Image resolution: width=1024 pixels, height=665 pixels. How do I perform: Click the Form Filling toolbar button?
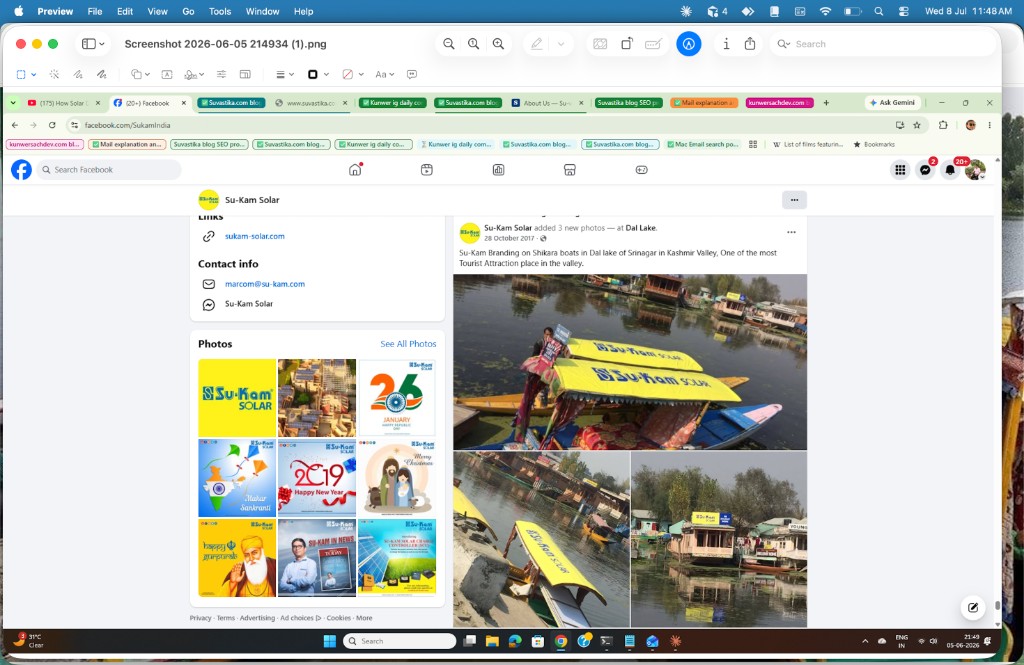(652, 44)
